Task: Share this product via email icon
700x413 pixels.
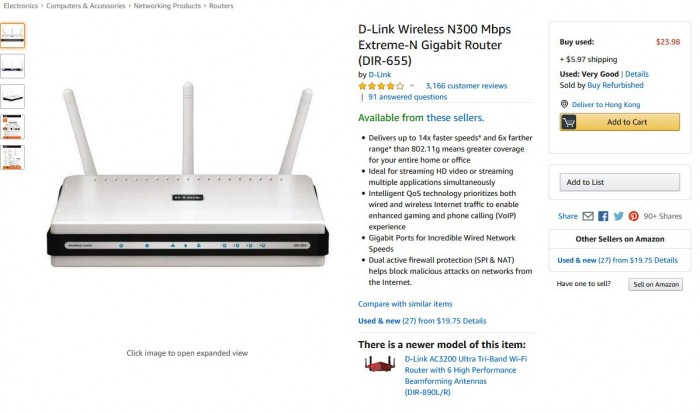Action: click(588, 216)
